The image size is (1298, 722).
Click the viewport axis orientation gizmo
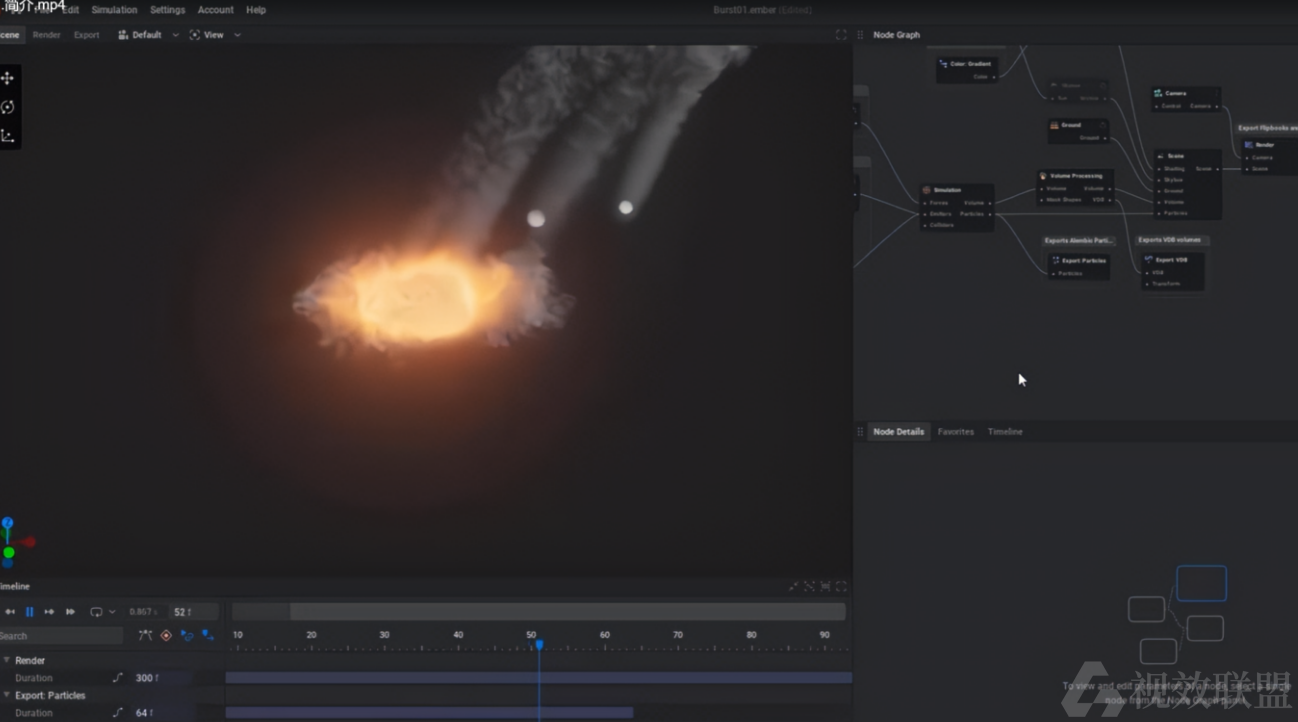click(15, 542)
